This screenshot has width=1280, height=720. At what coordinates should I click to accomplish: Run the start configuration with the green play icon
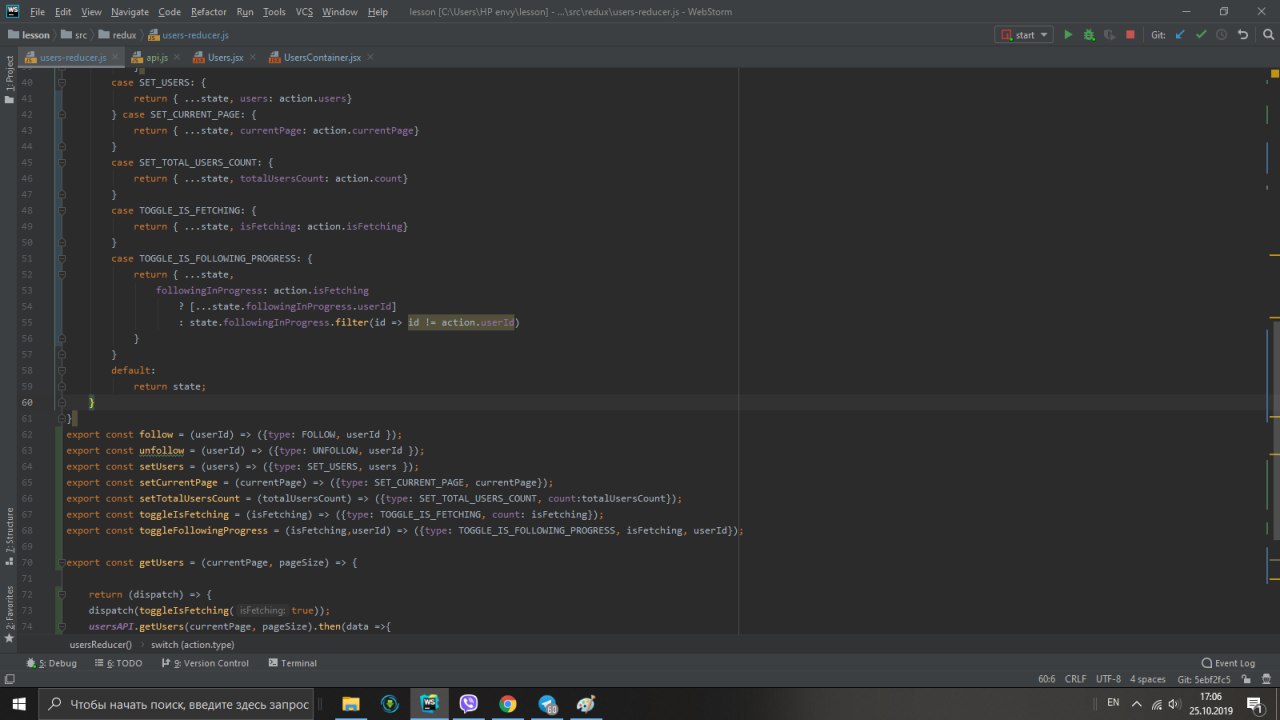pyautogui.click(x=1068, y=35)
